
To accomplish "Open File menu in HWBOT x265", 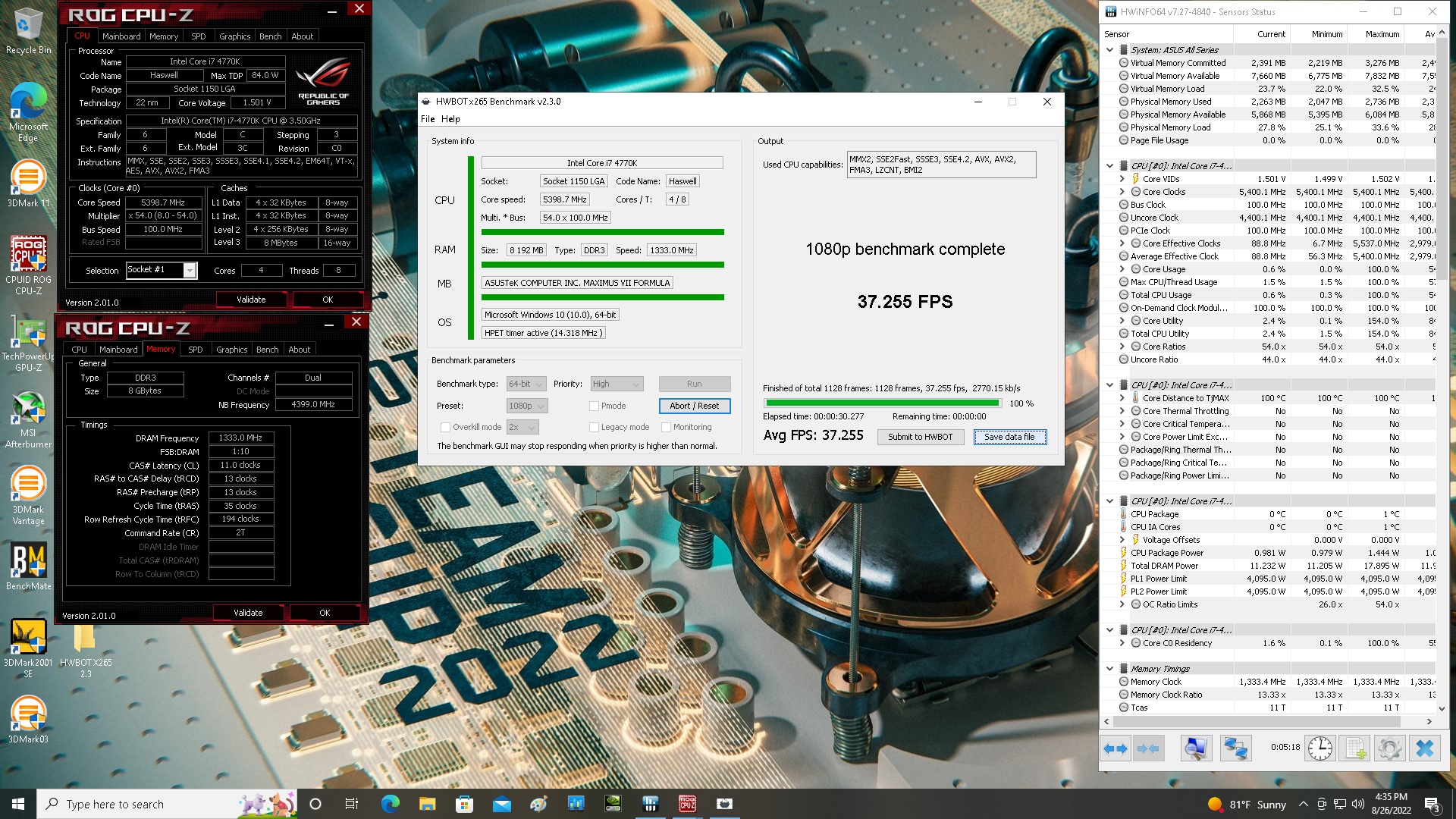I will point(428,119).
